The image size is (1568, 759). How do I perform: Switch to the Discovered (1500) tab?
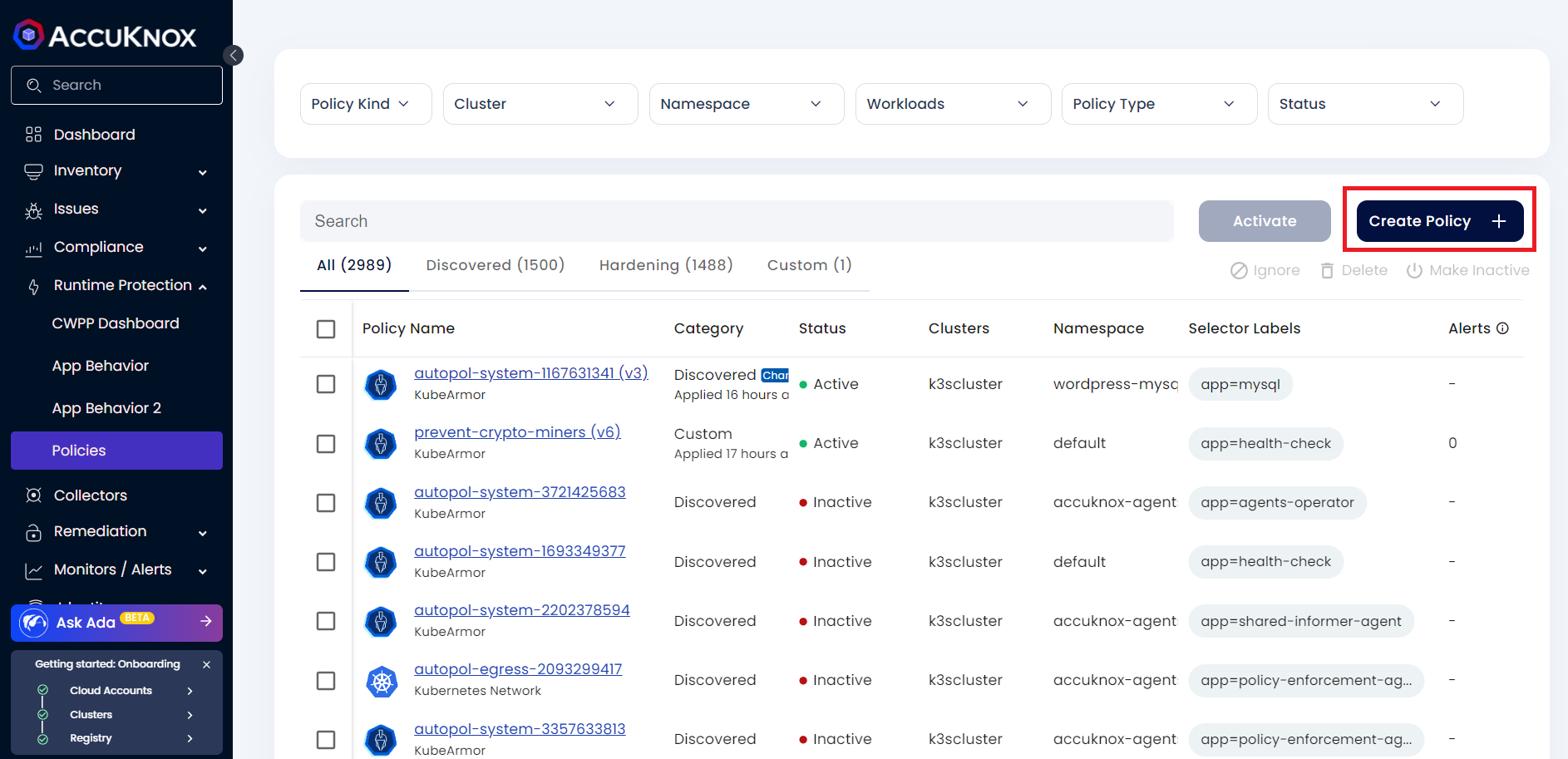(495, 265)
